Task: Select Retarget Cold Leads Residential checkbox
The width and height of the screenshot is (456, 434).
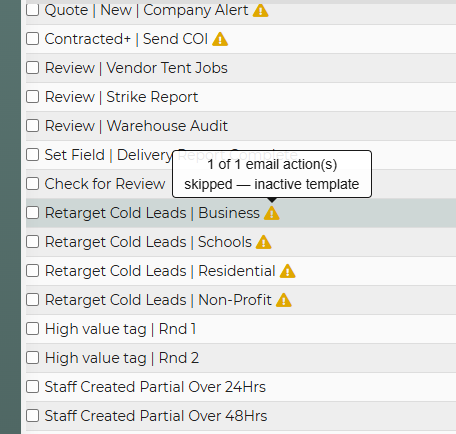Action: pos(33,271)
